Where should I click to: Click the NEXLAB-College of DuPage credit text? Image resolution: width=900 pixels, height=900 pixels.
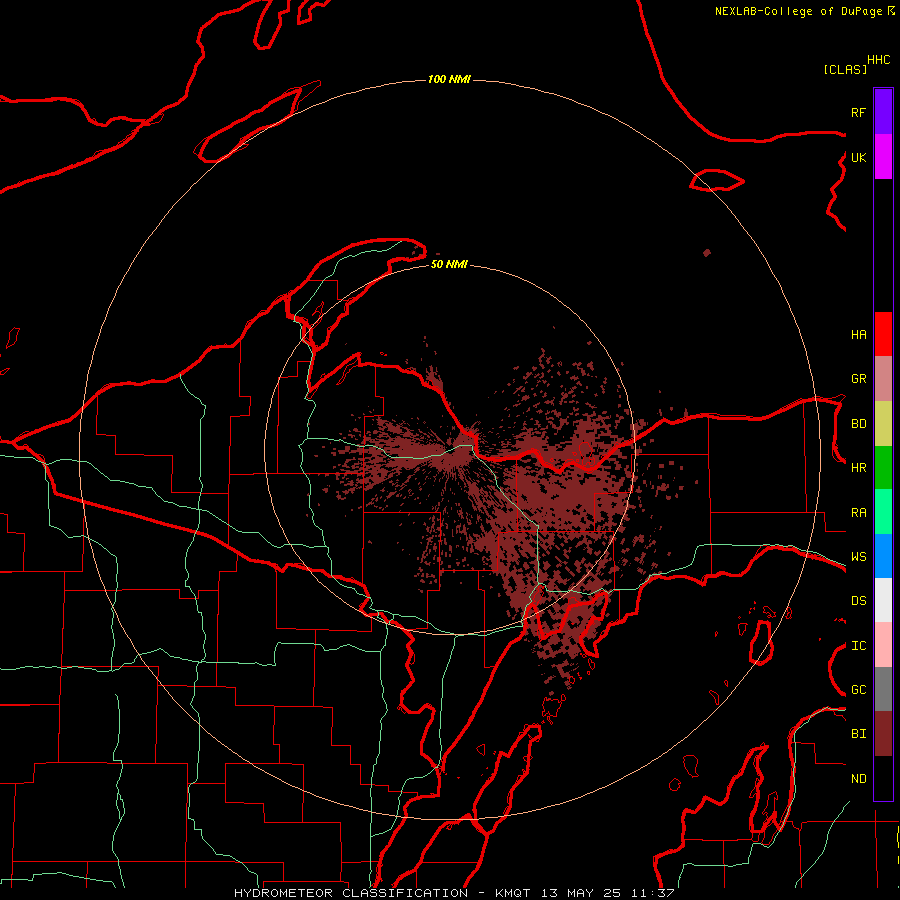pos(798,11)
